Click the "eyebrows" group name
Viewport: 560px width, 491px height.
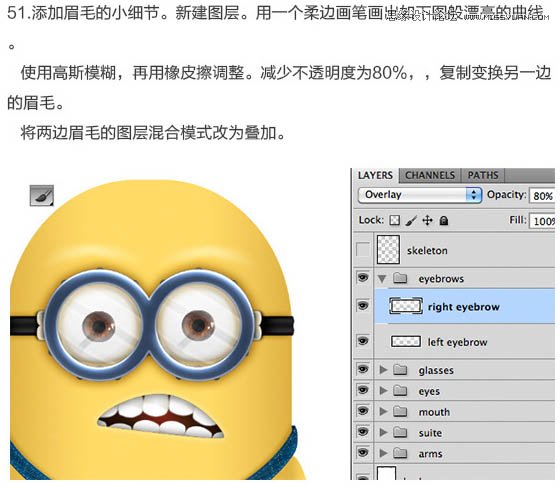[441, 279]
